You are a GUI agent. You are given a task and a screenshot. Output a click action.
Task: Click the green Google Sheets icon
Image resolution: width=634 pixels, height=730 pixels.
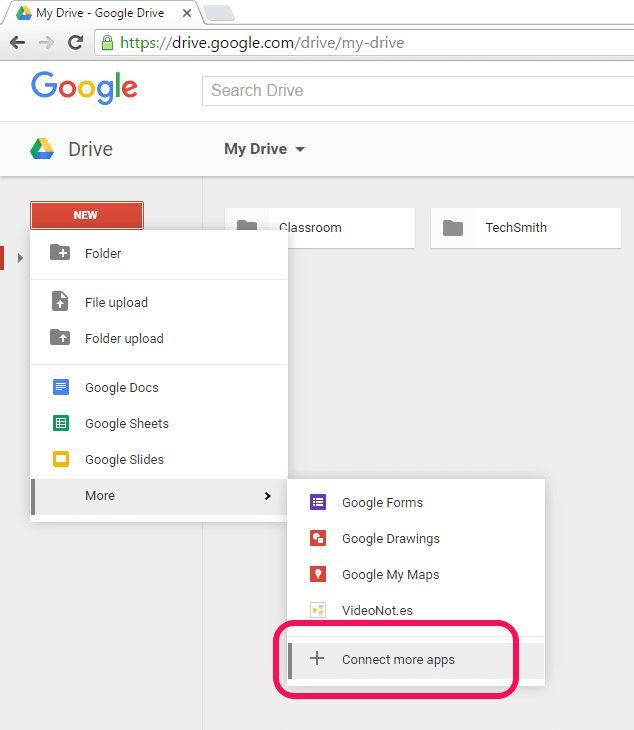(61, 423)
